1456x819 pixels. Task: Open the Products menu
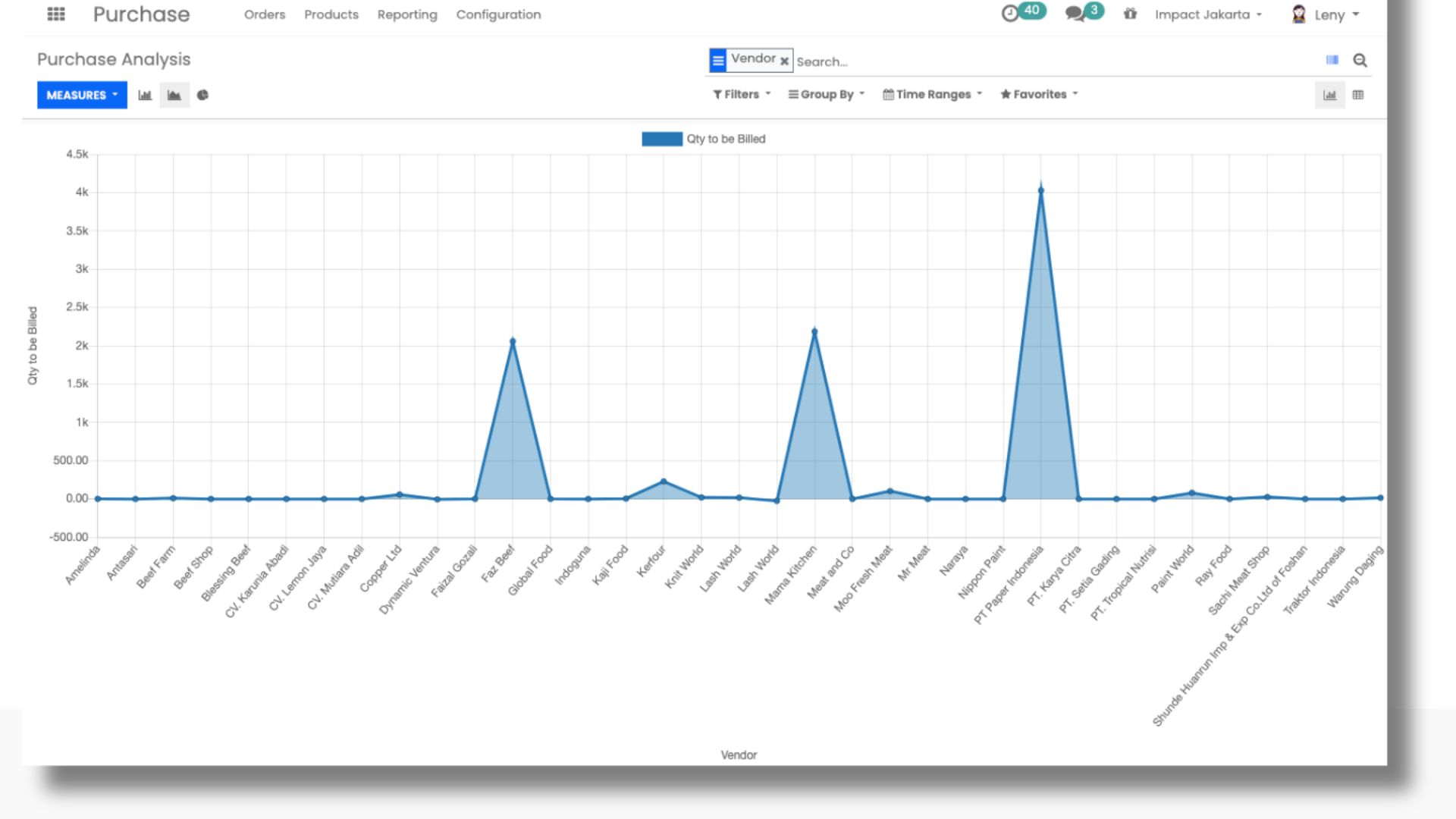pyautogui.click(x=331, y=14)
